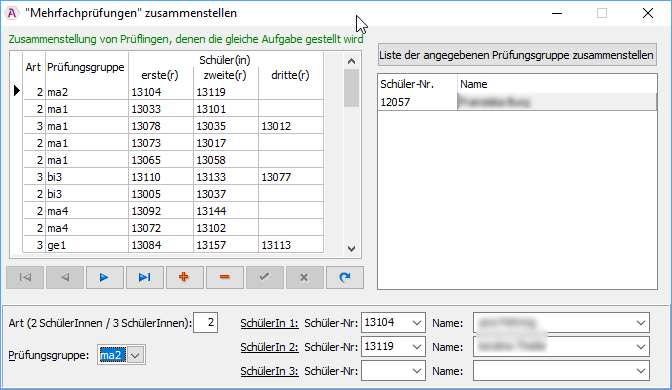Select the 12057 row in right list
Screen dimensions: 672x390
click(x=517, y=102)
